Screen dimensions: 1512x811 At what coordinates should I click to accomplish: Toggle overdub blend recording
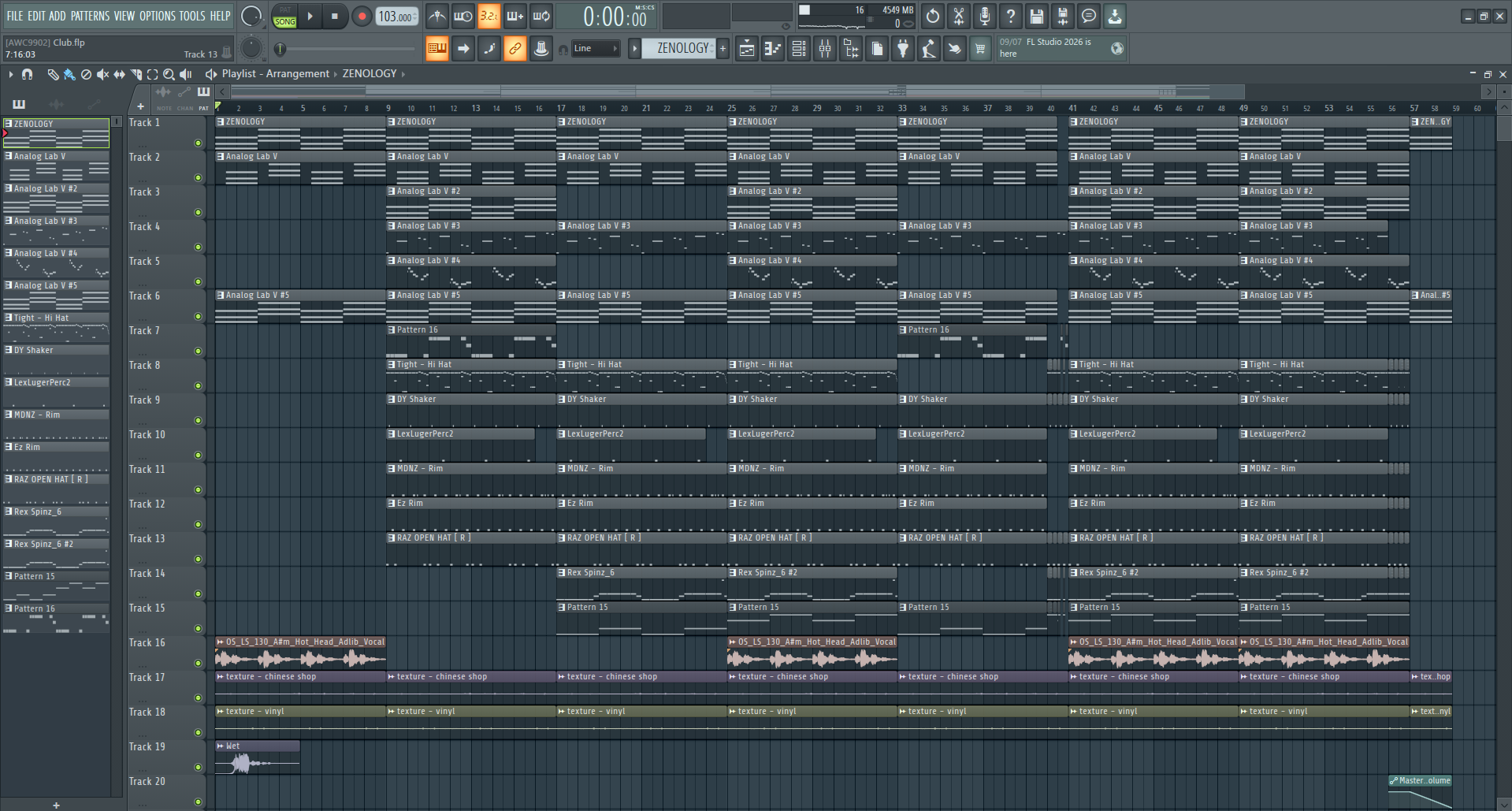click(515, 16)
